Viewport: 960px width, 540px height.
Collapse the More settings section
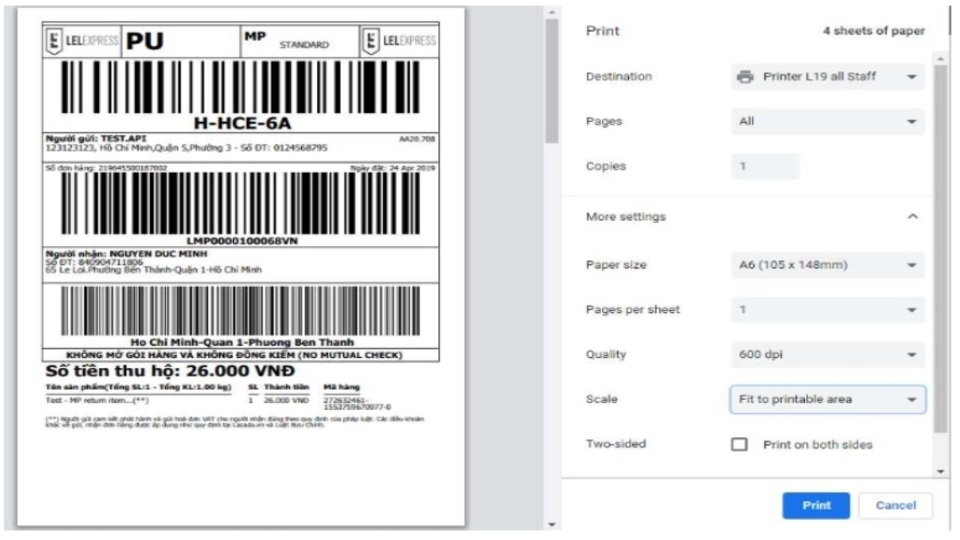[912, 217]
